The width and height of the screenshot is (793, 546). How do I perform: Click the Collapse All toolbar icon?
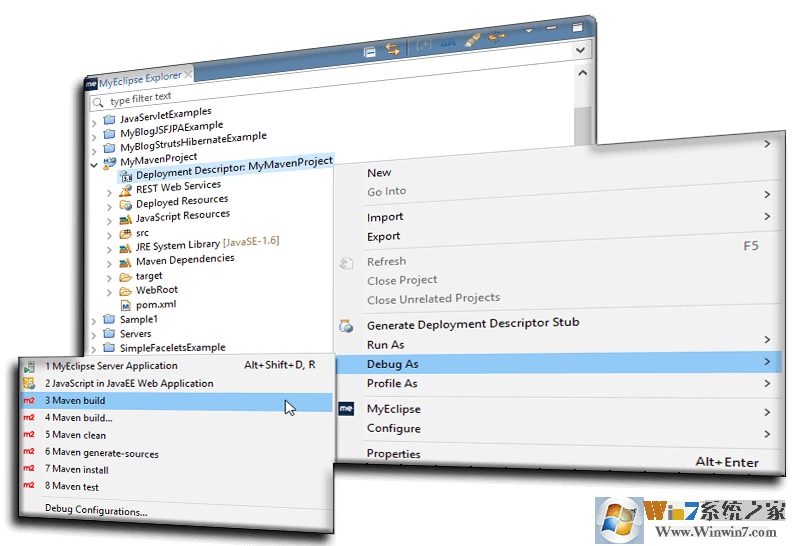tap(369, 50)
